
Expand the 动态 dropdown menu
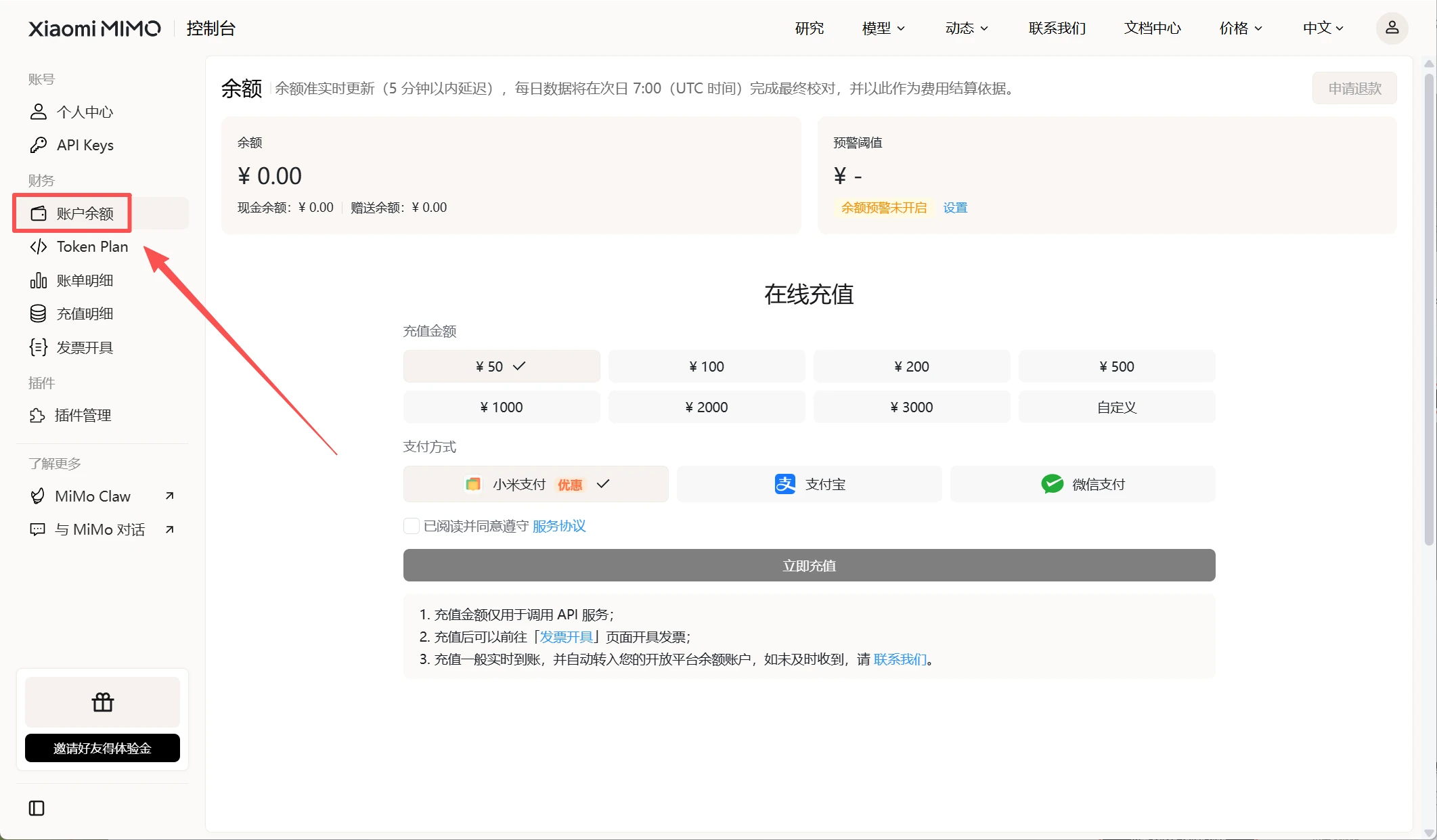pos(967,28)
